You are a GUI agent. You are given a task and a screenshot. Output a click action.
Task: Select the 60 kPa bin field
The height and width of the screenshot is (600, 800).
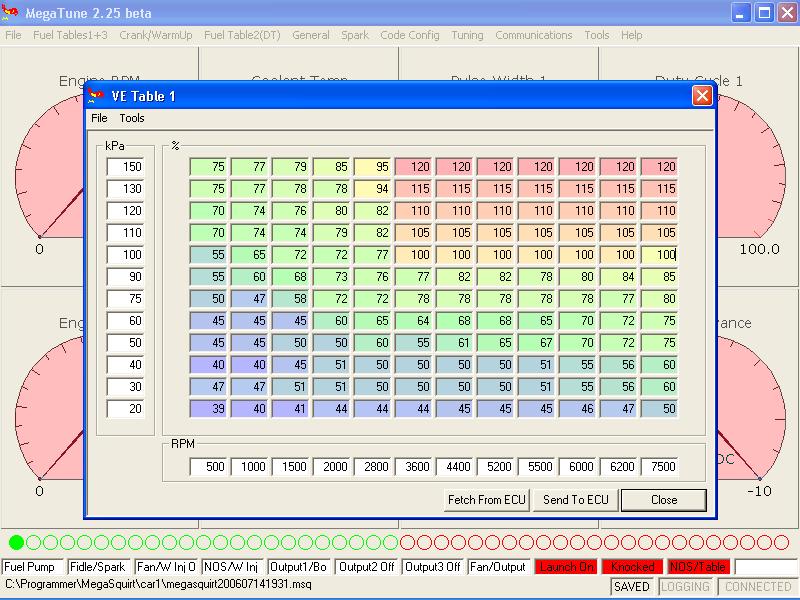point(126,321)
